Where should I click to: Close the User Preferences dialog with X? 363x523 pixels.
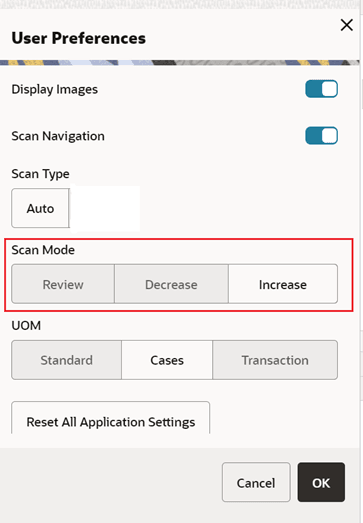tap(347, 25)
